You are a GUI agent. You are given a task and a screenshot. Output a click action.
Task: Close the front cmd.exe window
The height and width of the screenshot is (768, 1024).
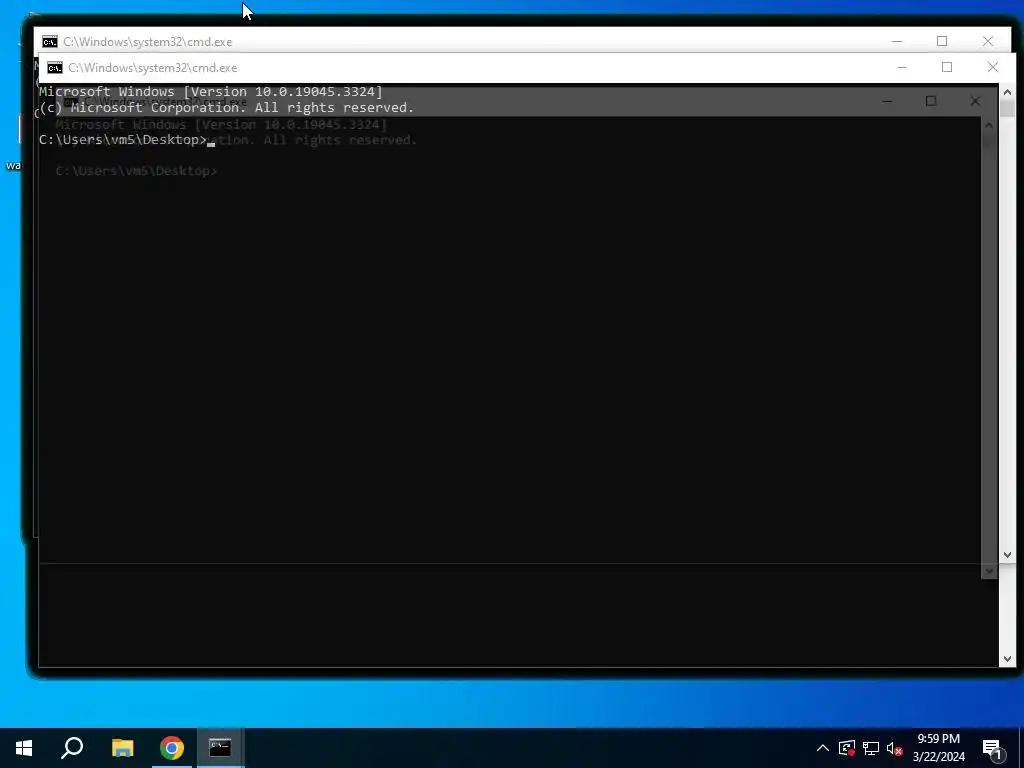(x=993, y=67)
